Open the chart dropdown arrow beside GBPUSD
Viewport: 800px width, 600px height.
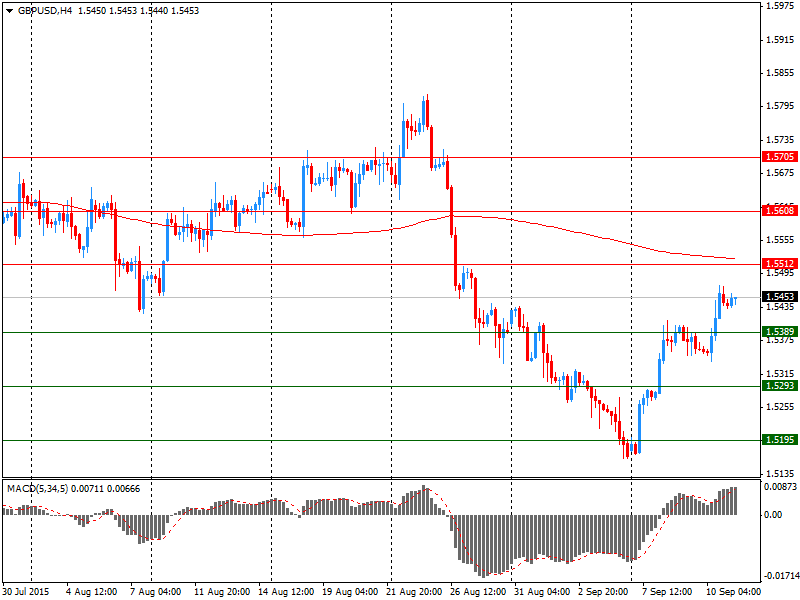pos(9,11)
